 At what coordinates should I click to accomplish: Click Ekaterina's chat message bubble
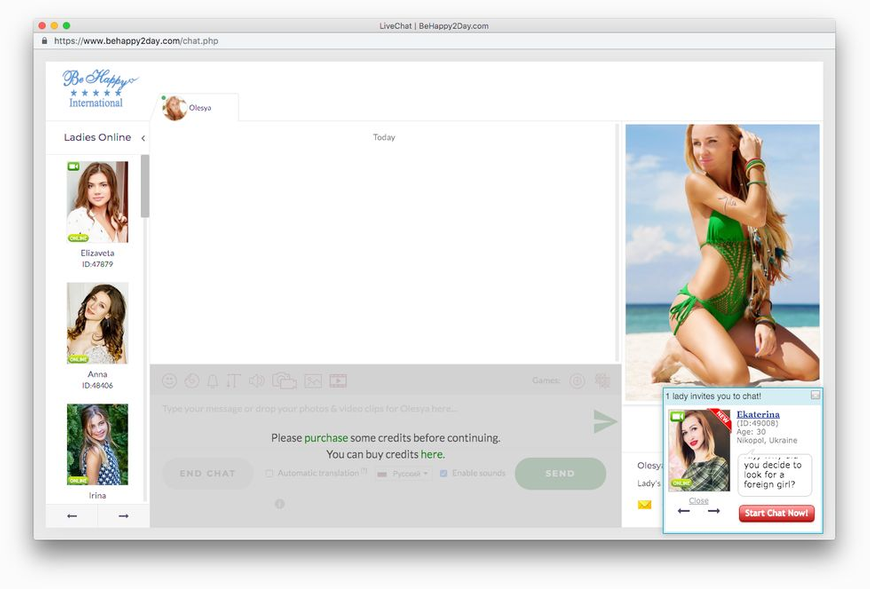775,474
